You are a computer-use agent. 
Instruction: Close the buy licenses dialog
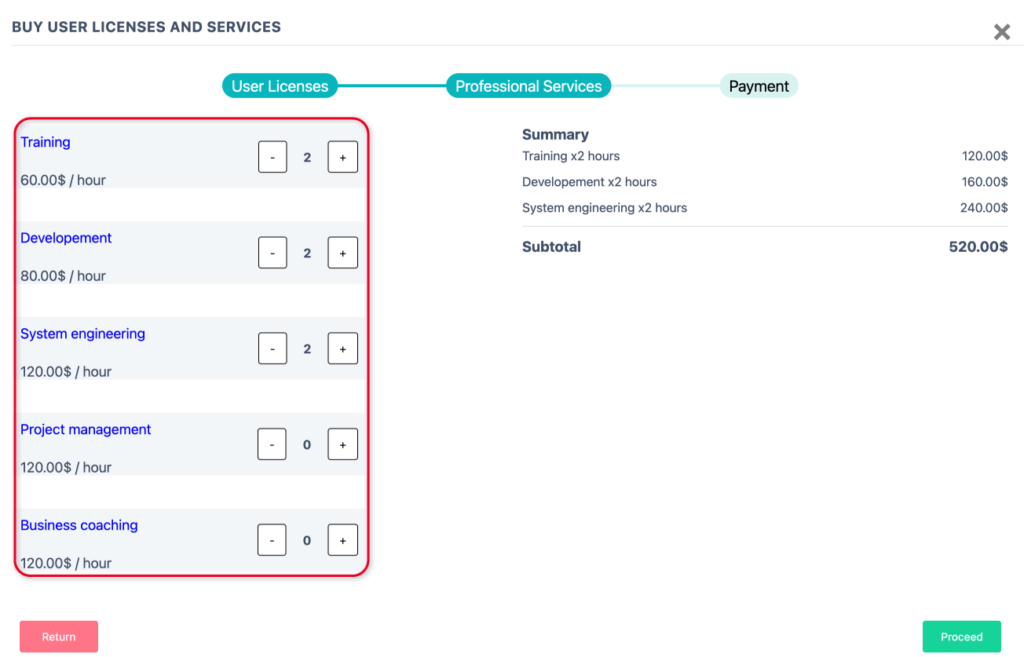(x=1001, y=32)
